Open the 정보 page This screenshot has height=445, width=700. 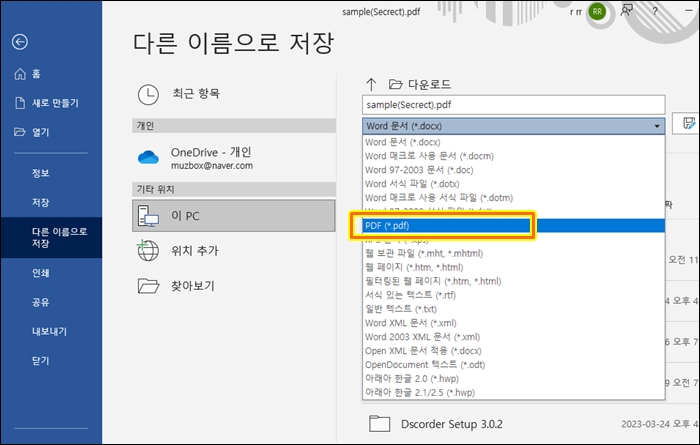click(40, 173)
